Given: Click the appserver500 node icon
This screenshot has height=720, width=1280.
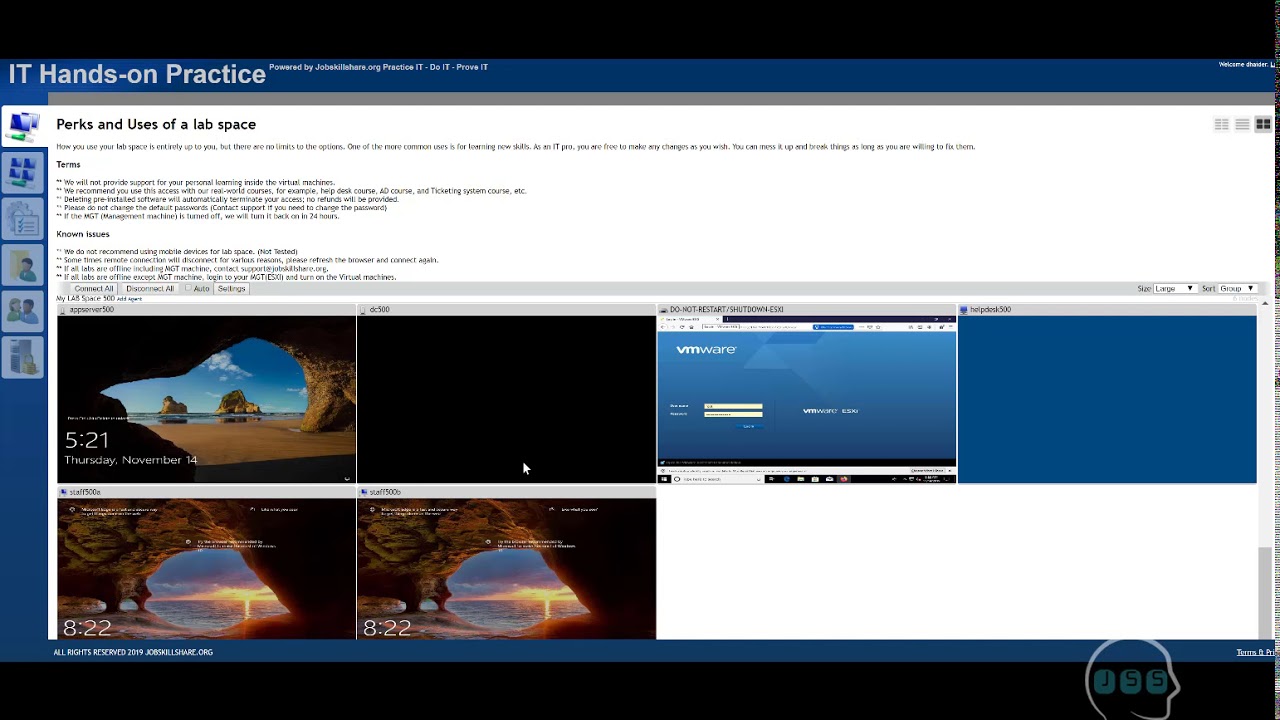Looking at the screenshot, I should pyautogui.click(x=64, y=310).
